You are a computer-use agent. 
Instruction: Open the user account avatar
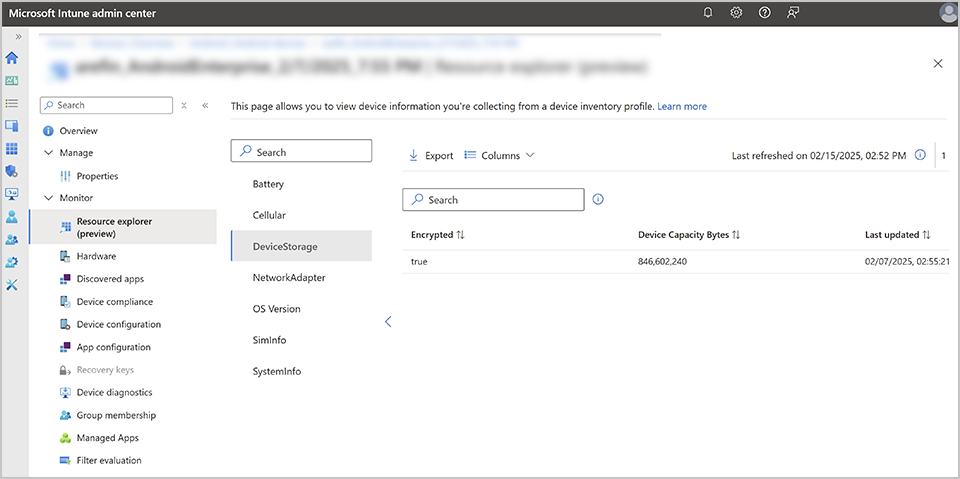coord(948,13)
